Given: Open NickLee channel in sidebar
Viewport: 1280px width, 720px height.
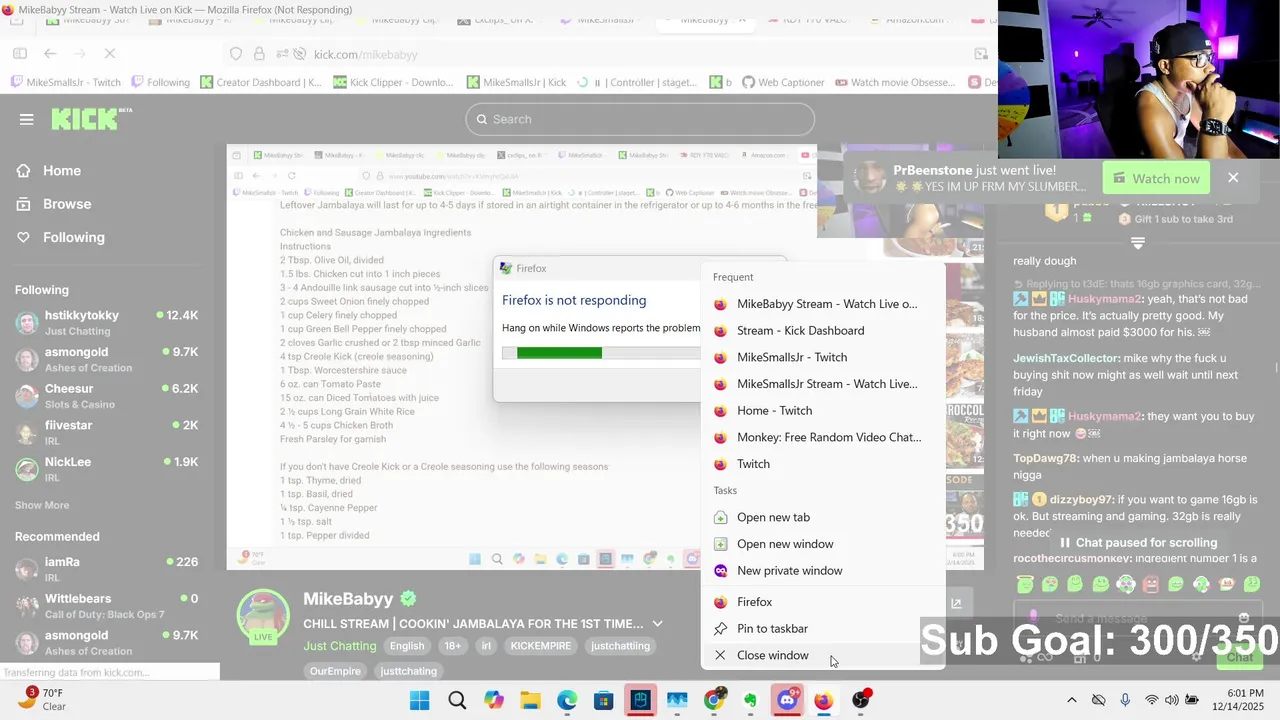Looking at the screenshot, I should (x=106, y=469).
